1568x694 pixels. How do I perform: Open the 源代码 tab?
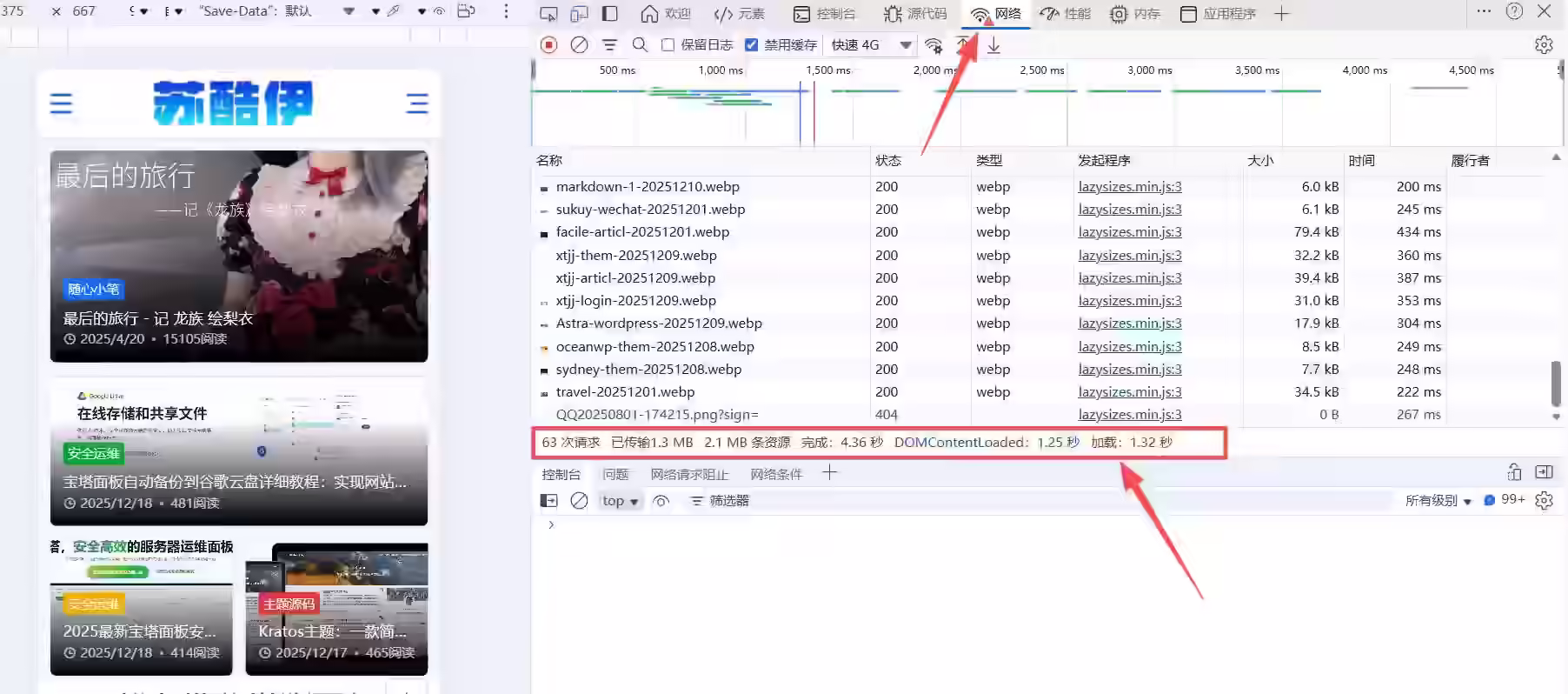click(x=915, y=14)
